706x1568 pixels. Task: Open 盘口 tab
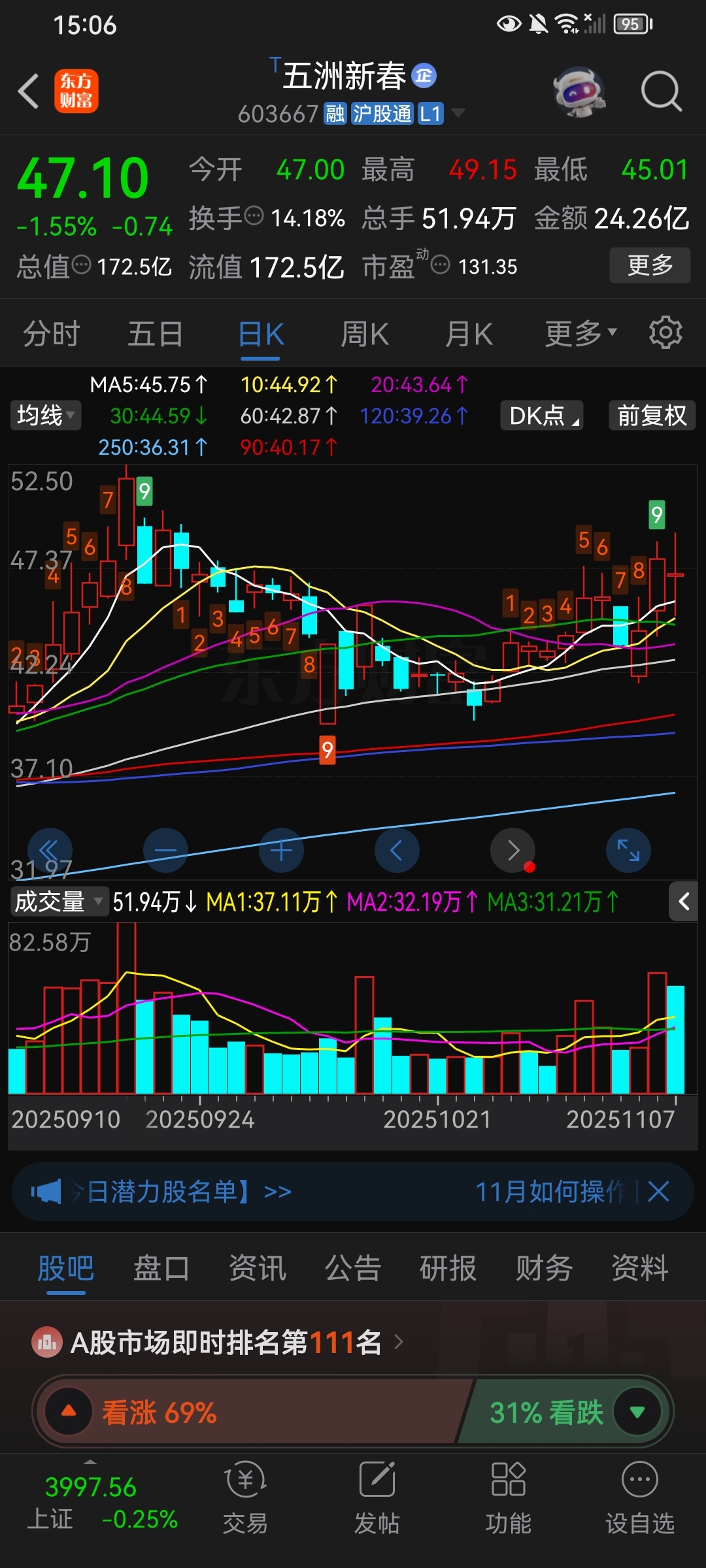[161, 1269]
